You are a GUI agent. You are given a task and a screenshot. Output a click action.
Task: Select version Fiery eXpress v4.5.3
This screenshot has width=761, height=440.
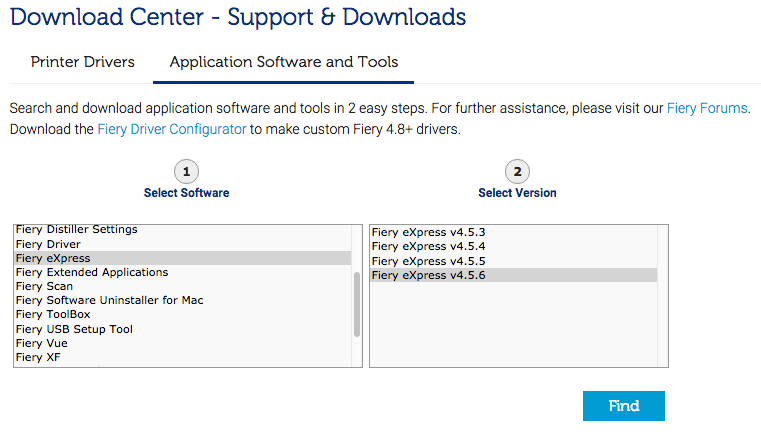click(428, 232)
